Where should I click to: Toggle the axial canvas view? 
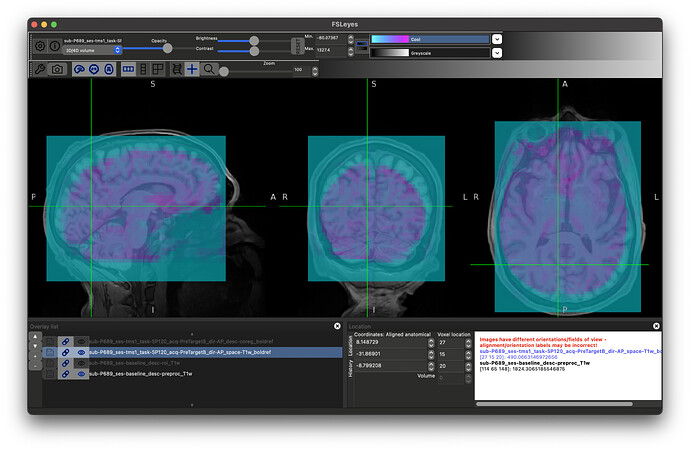tap(107, 69)
